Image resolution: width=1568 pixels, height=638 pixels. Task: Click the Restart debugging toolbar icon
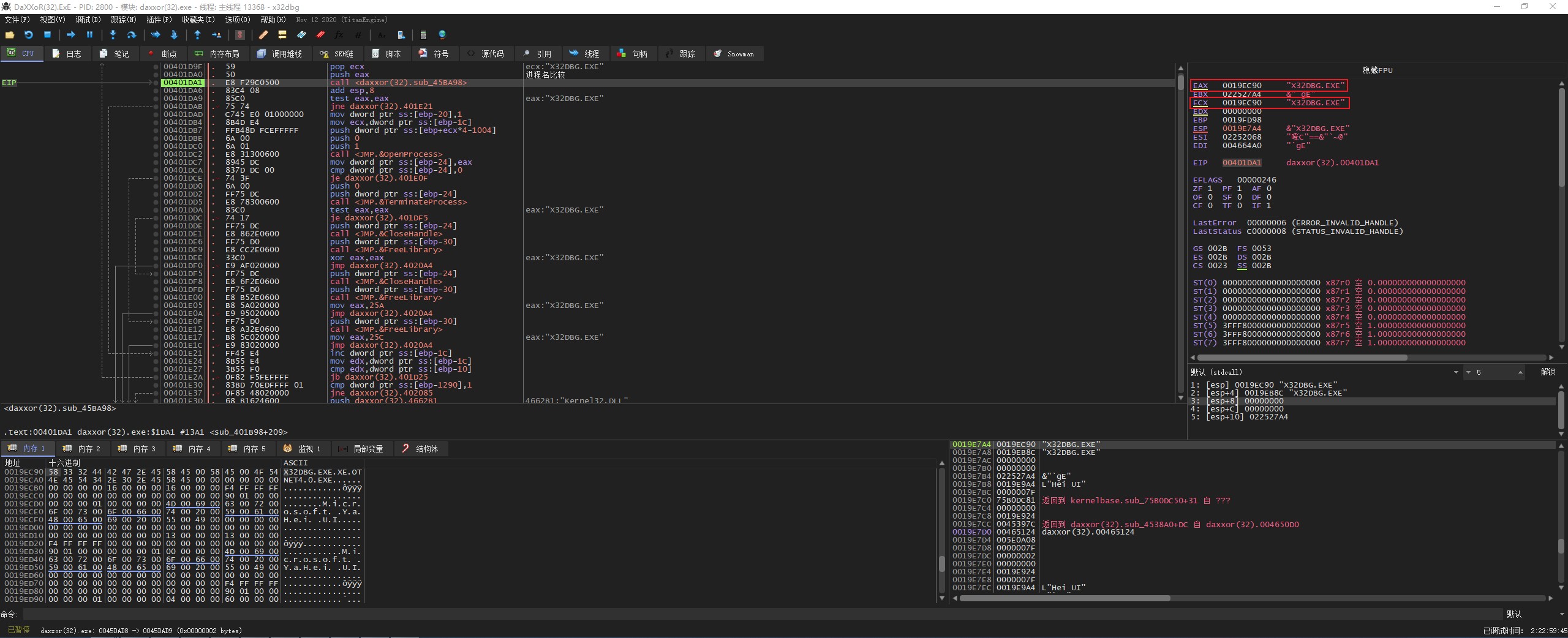(28, 35)
